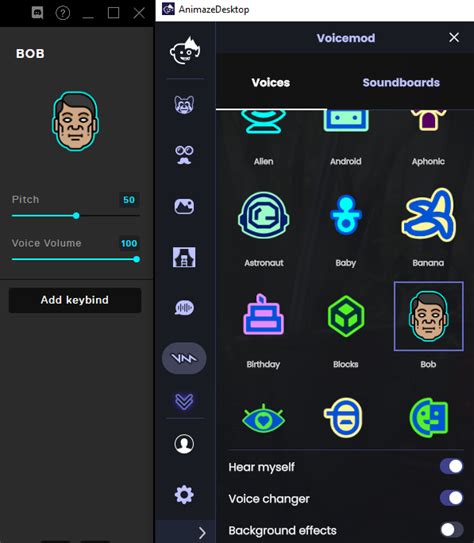The height and width of the screenshot is (543, 474).
Task: Click the Voicemod VM sidebar icon
Action: pos(184,358)
